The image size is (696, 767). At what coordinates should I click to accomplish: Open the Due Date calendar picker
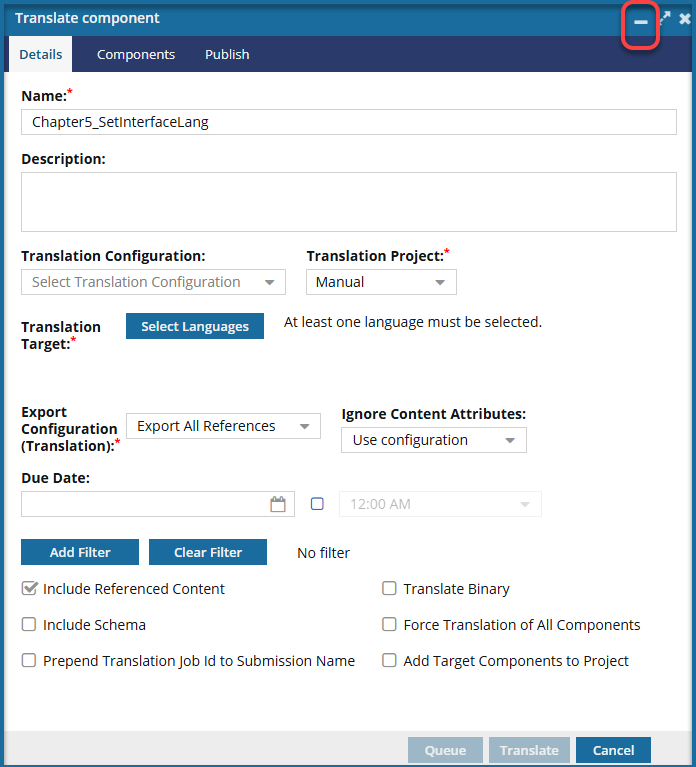click(x=278, y=504)
